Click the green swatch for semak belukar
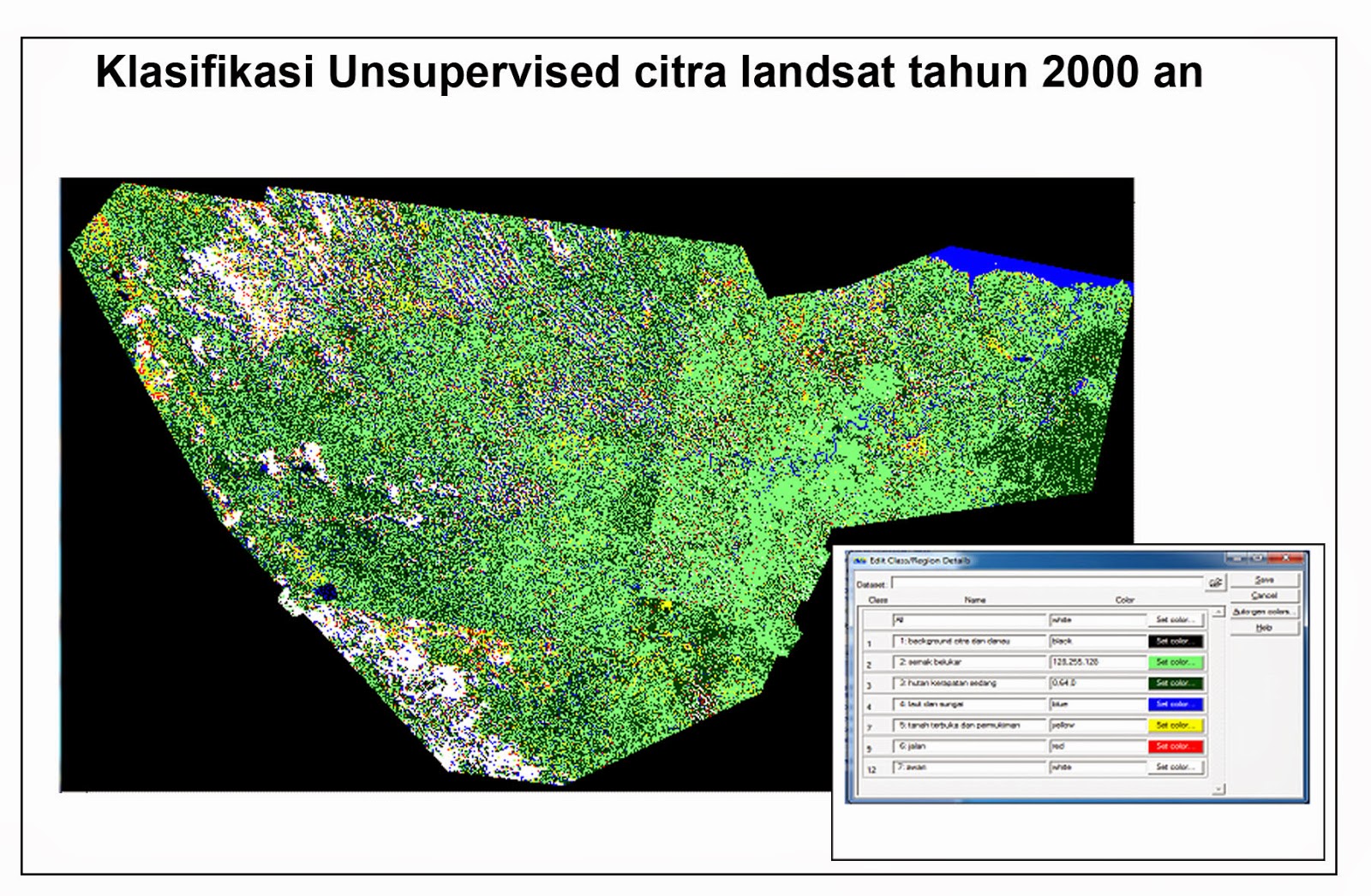The height and width of the screenshot is (896, 1371). click(1176, 663)
